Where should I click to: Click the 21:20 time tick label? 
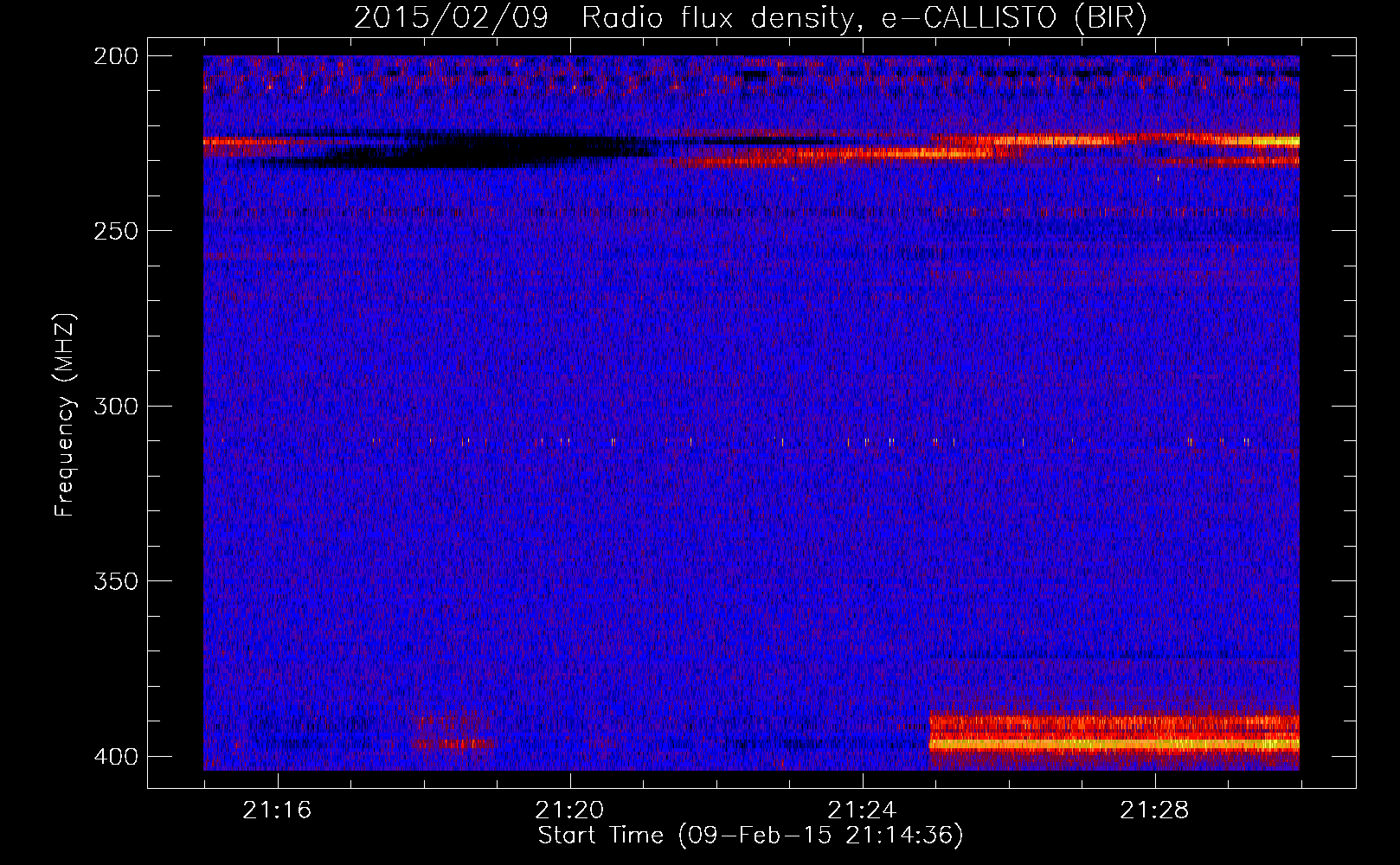[x=569, y=811]
